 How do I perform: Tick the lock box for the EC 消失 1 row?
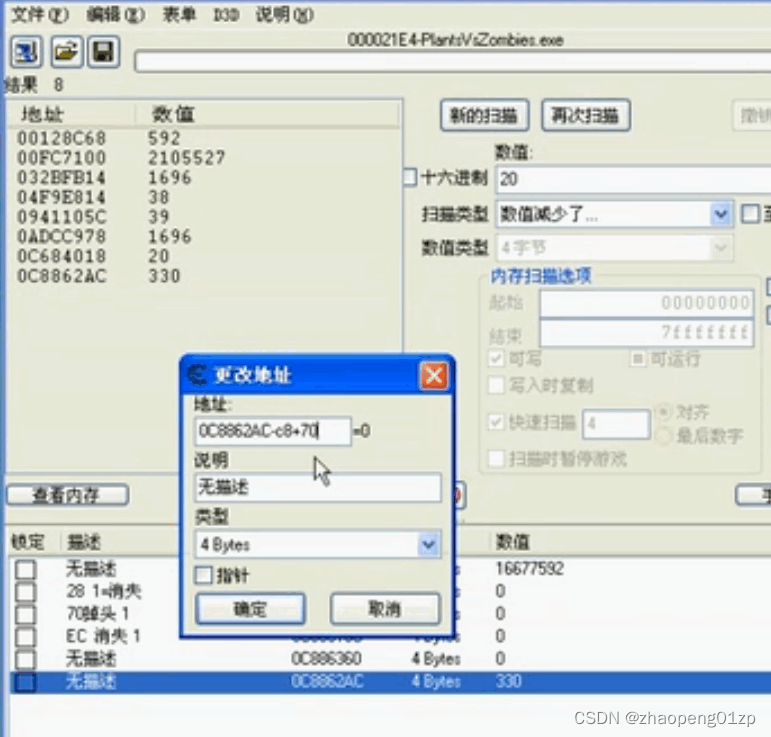click(x=26, y=637)
